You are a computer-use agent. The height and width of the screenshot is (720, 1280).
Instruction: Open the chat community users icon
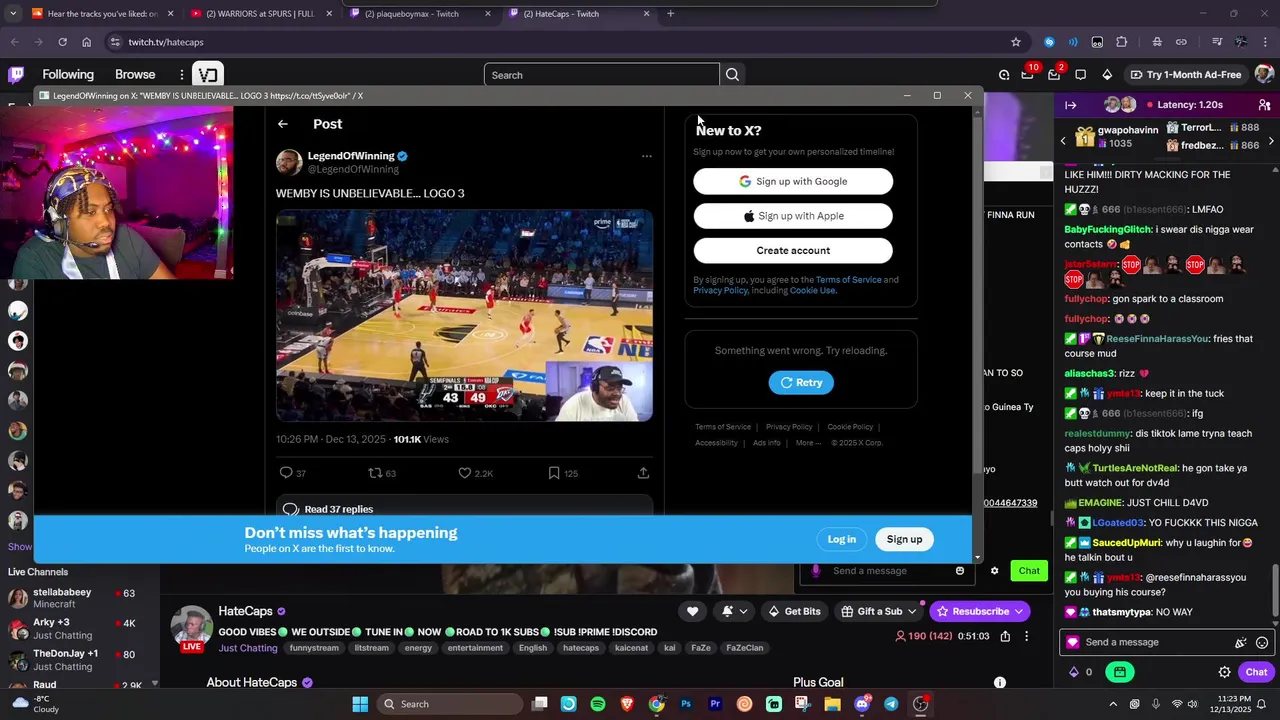click(x=1264, y=105)
